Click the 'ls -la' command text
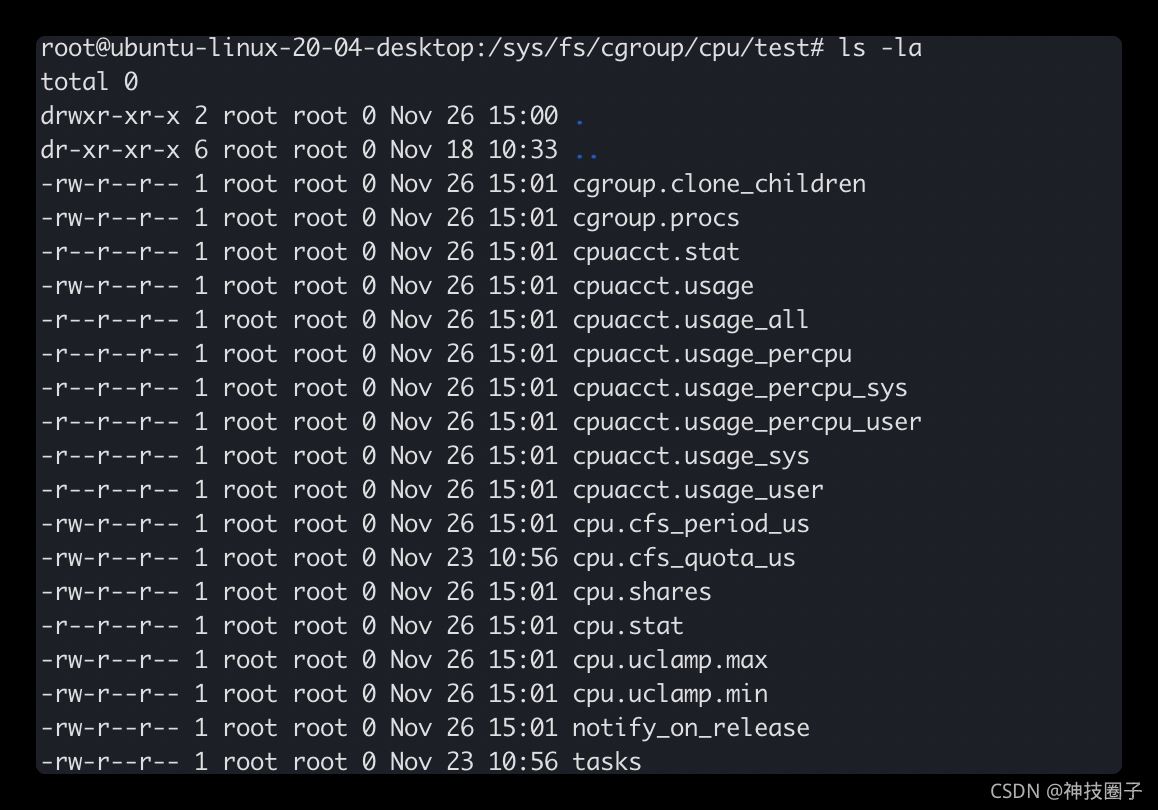 pos(879,48)
